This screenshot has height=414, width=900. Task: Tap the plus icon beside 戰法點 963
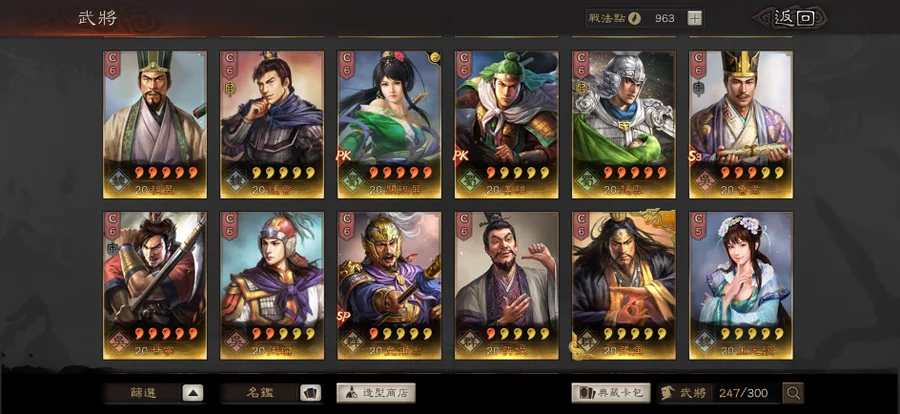[695, 18]
